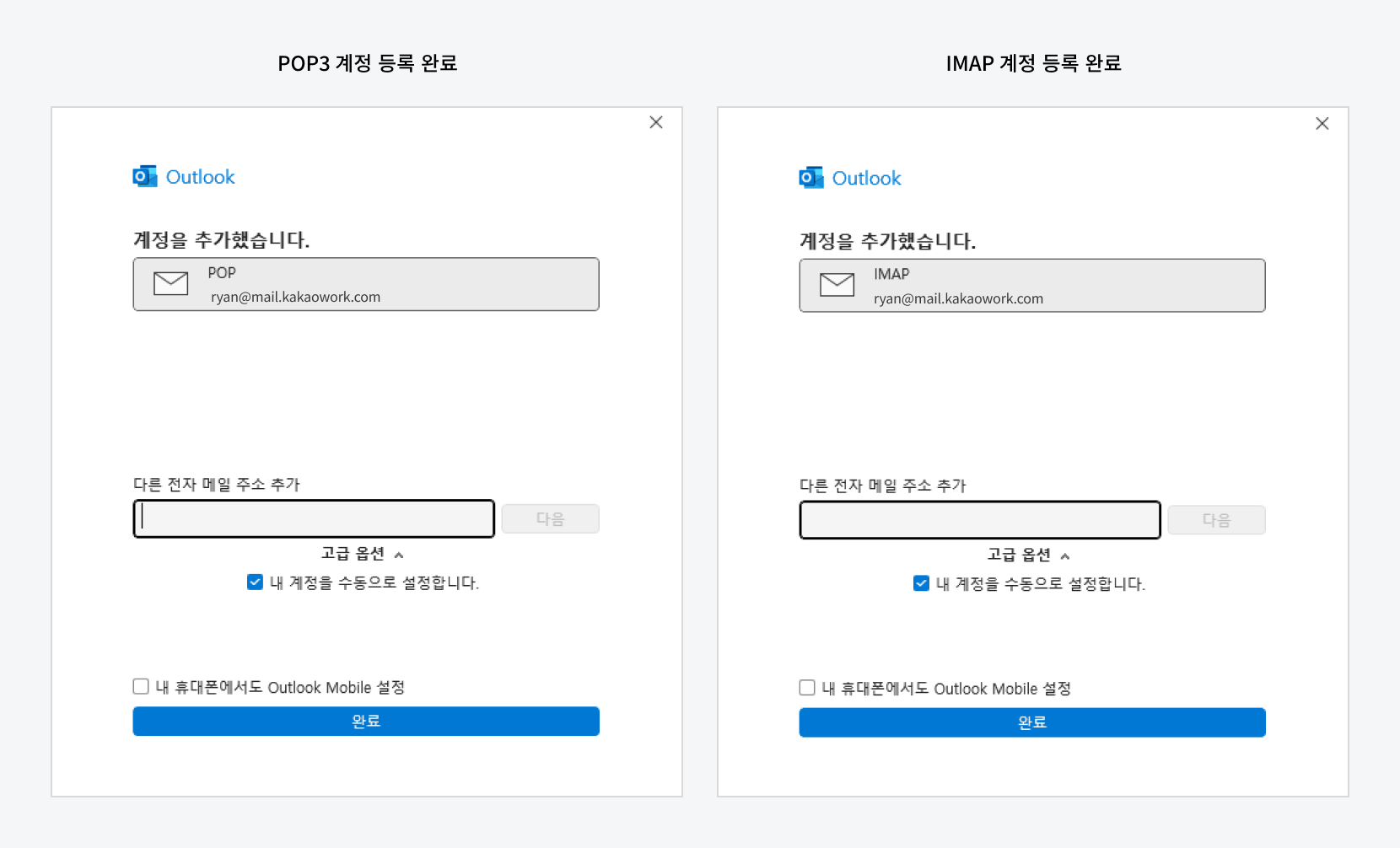Screen dimensions: 1400x848
Task: Close the POP3 account dialog with X
Action: [656, 122]
